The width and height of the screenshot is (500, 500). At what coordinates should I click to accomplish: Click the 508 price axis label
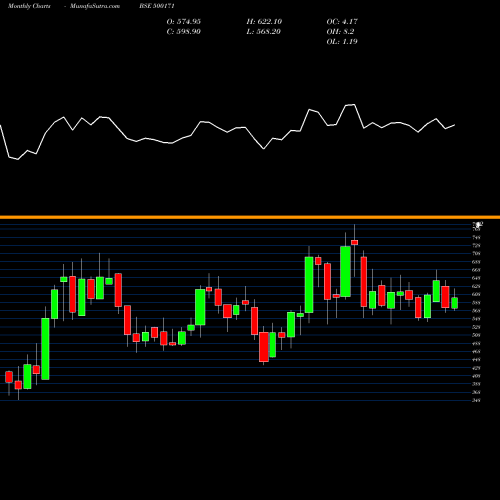(x=476, y=335)
